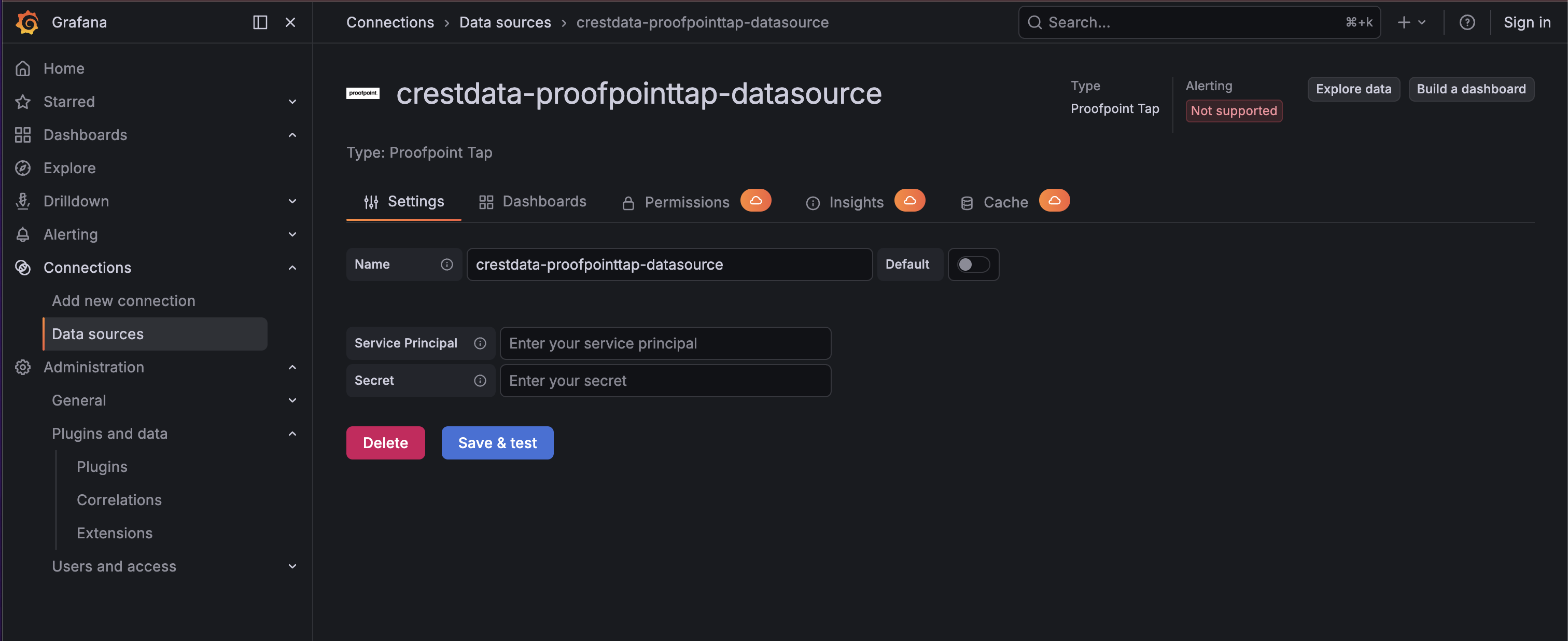
Task: Click the Starred star icon
Action: coord(23,101)
